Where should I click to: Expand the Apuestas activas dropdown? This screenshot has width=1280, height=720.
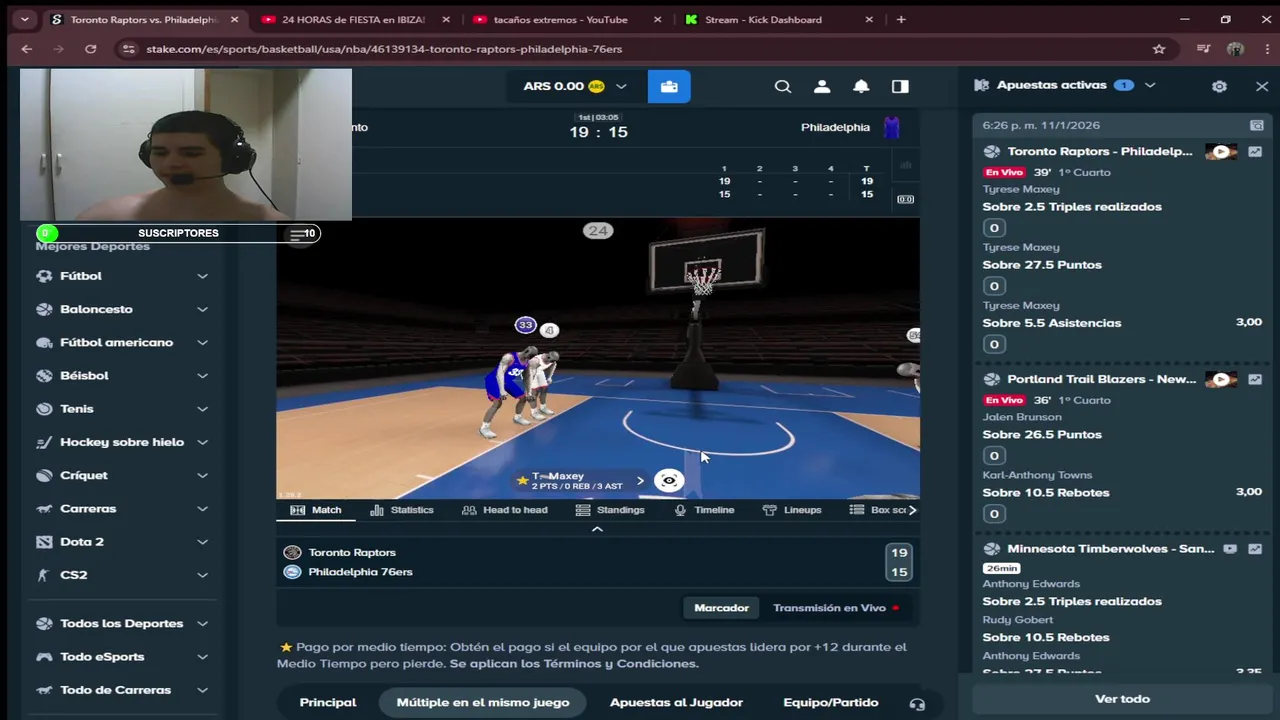(x=1150, y=86)
